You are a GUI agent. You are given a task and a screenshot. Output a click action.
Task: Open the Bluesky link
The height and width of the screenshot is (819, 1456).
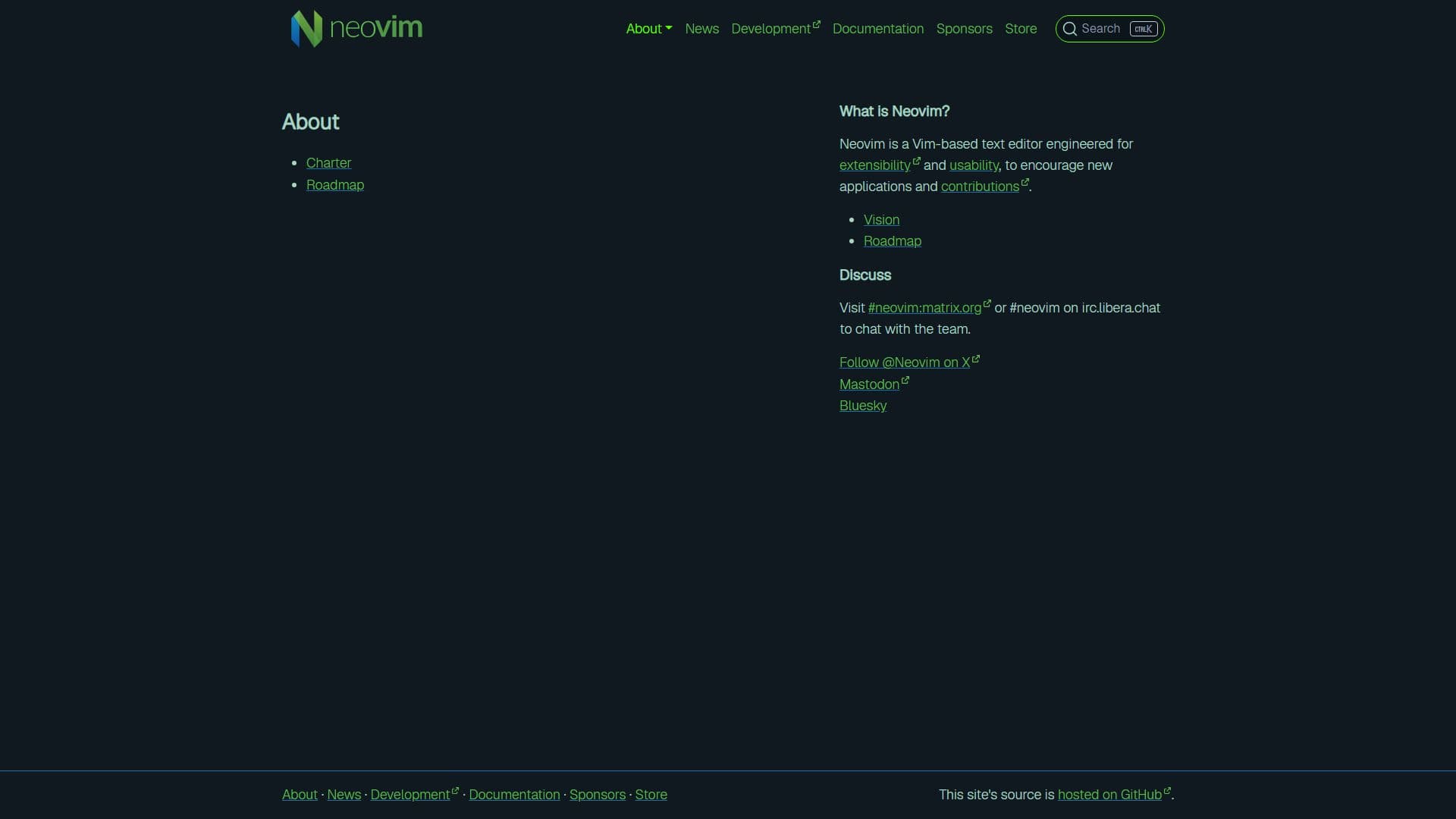863,406
